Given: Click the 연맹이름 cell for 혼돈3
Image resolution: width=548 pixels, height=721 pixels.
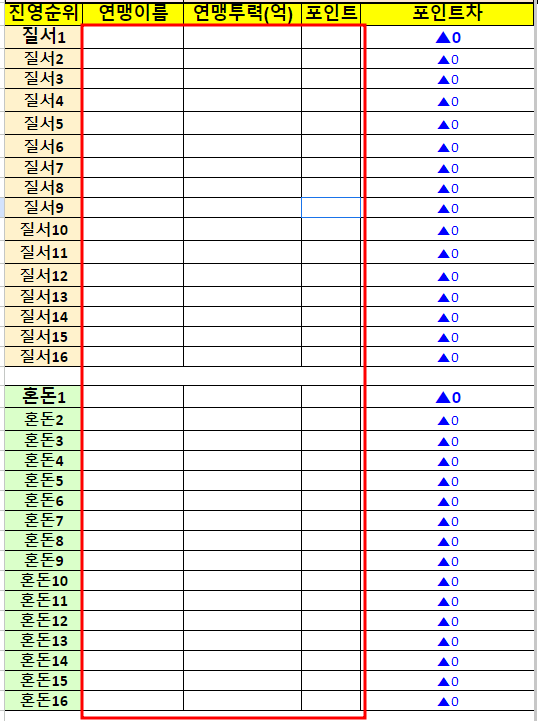Looking at the screenshot, I should click(x=133, y=441).
